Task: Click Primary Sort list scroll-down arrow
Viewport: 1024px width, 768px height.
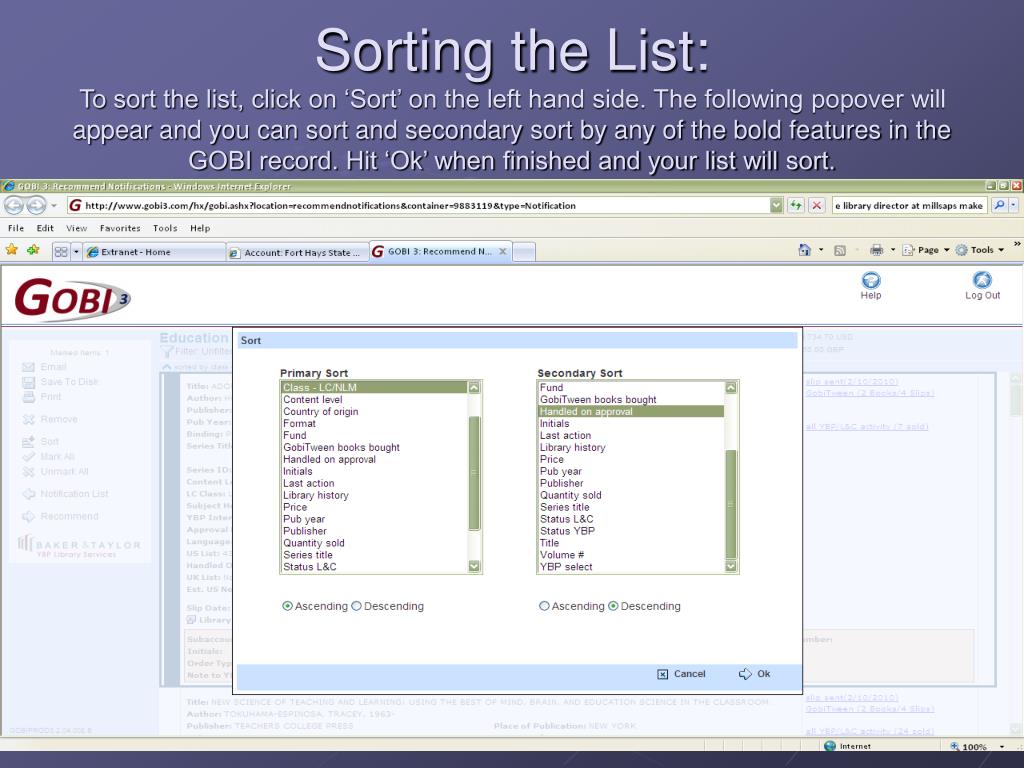Action: [x=475, y=566]
